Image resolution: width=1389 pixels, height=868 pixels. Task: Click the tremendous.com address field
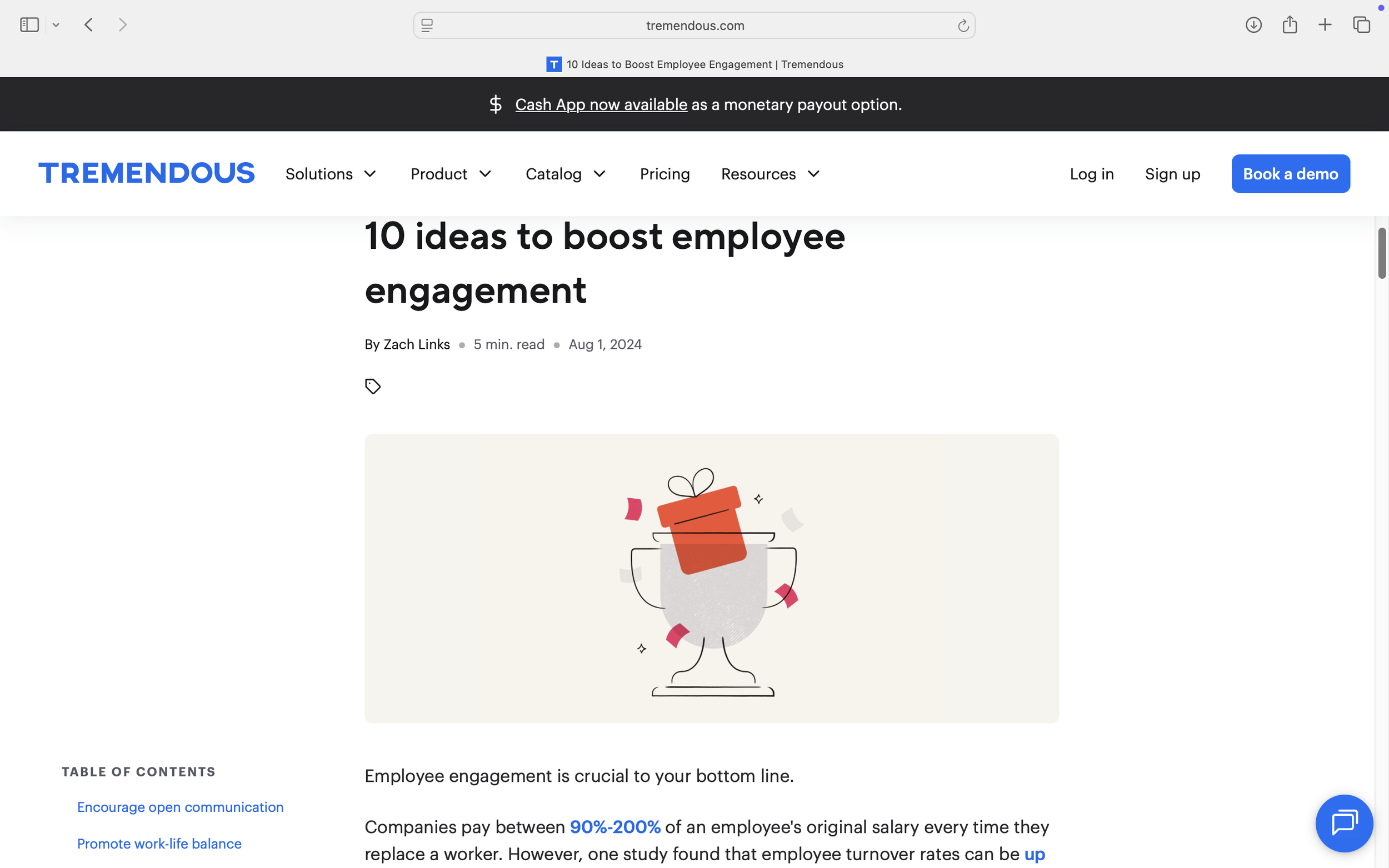pos(694,25)
